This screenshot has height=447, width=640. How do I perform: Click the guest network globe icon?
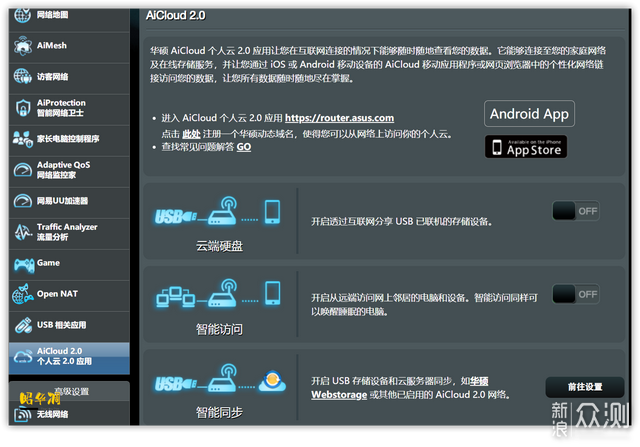23,76
